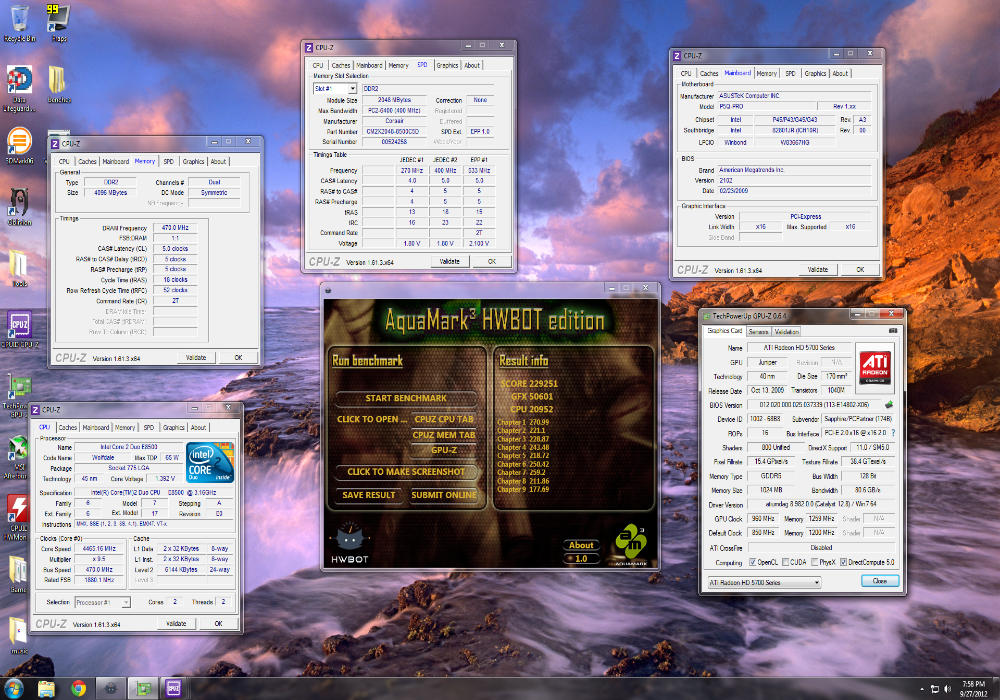Viewport: 1000px width, 700px height.
Task: Open Mainboard tab in the CPU-Z processor window
Action: tap(96, 427)
